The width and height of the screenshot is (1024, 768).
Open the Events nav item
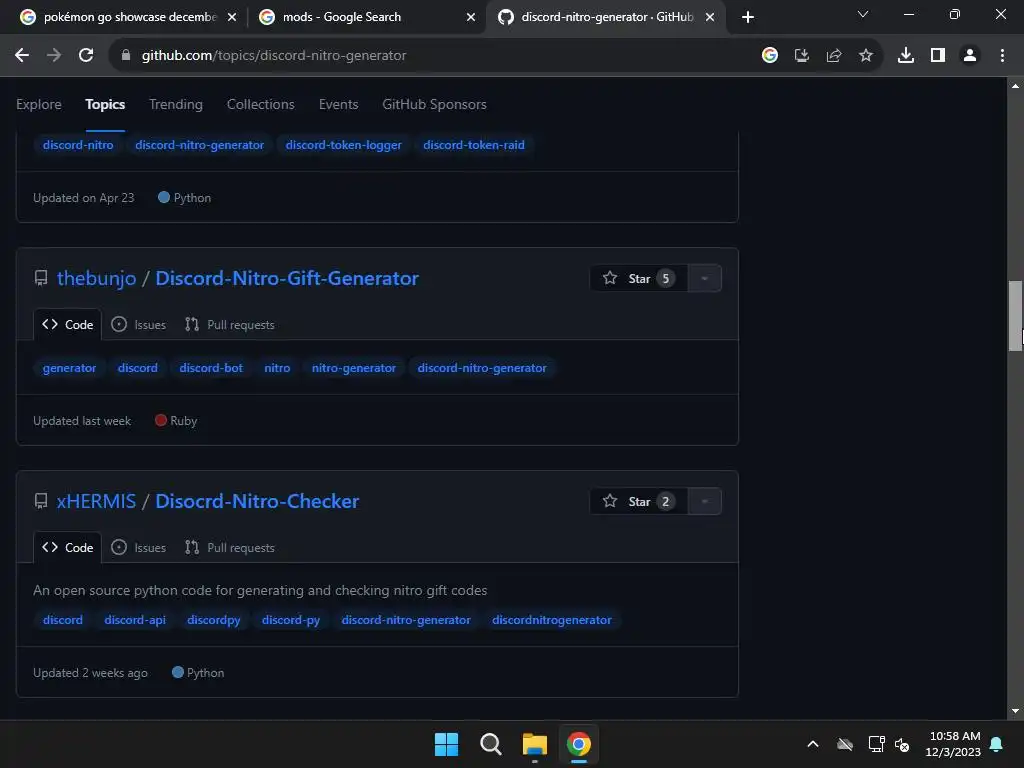tap(338, 104)
